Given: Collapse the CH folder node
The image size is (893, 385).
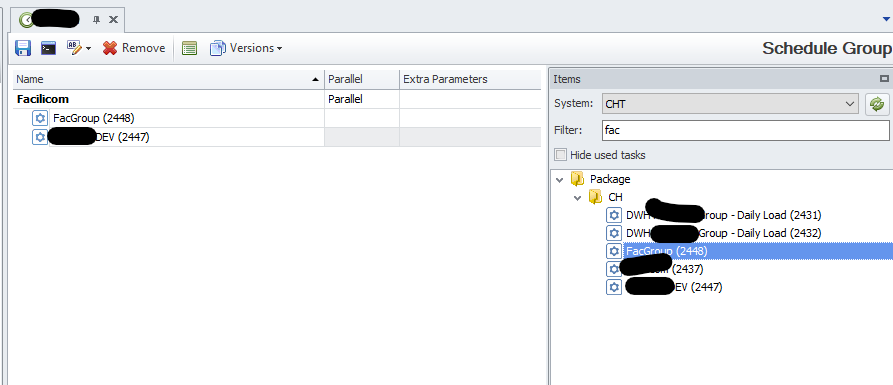Looking at the screenshot, I should click(577, 198).
